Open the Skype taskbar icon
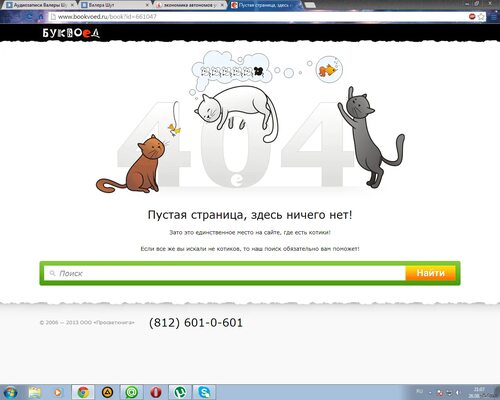 click(204, 392)
